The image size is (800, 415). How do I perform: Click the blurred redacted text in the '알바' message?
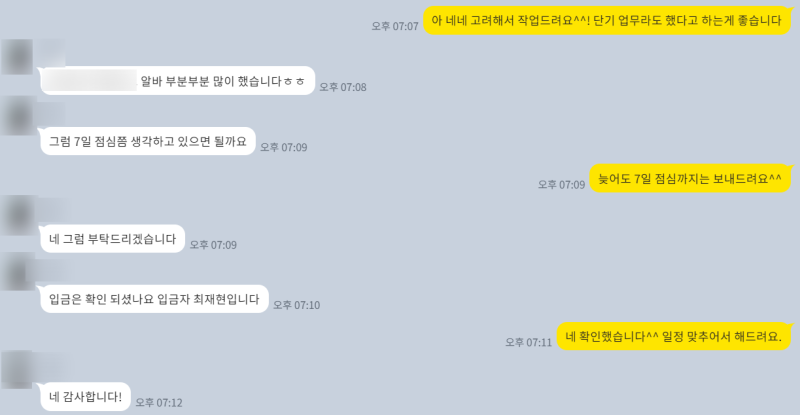pyautogui.click(x=90, y=81)
